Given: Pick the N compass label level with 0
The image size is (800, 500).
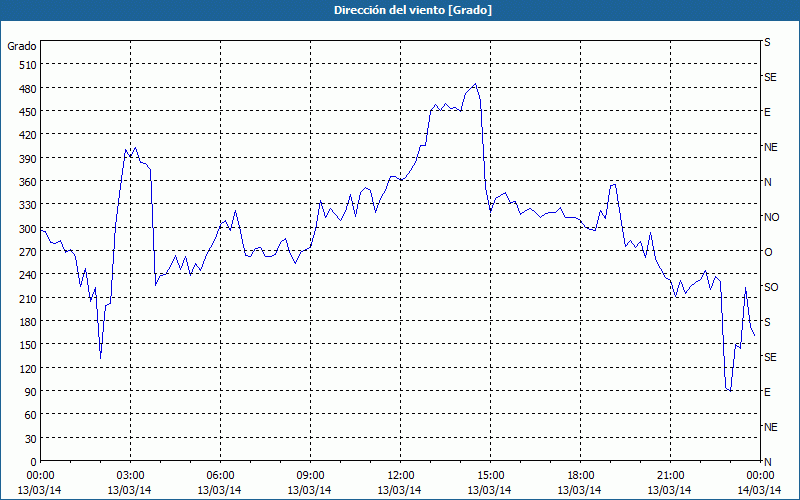Looking at the screenshot, I should pyautogui.click(x=767, y=462).
